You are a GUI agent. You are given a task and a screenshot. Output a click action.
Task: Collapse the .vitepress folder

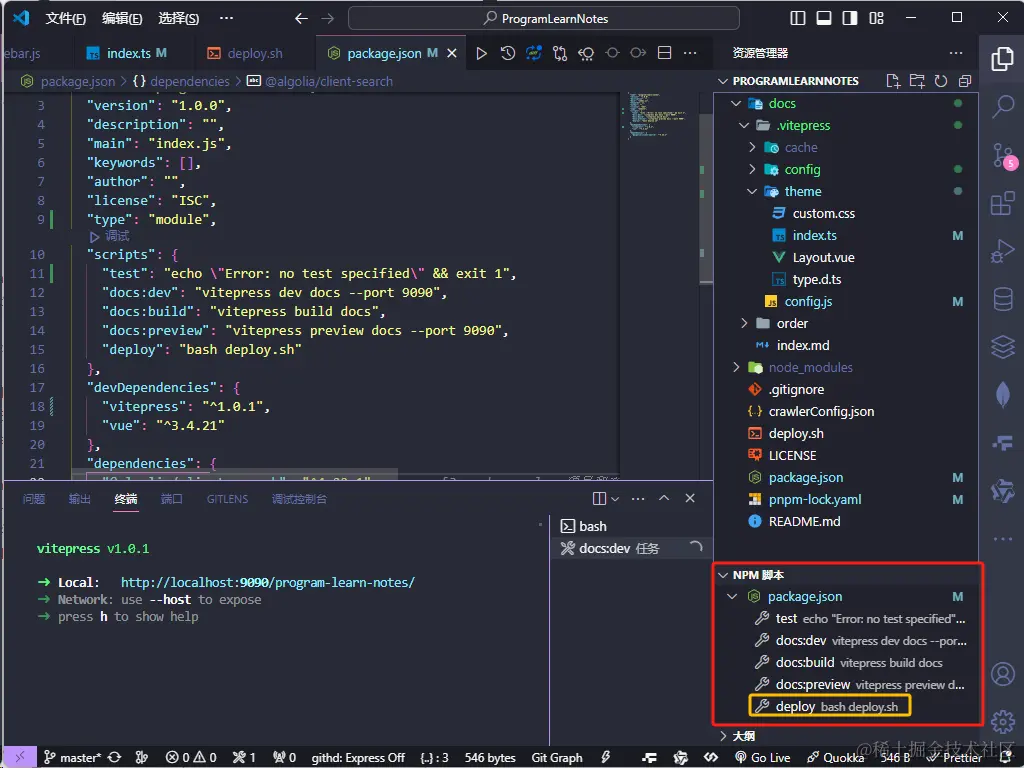click(744, 125)
